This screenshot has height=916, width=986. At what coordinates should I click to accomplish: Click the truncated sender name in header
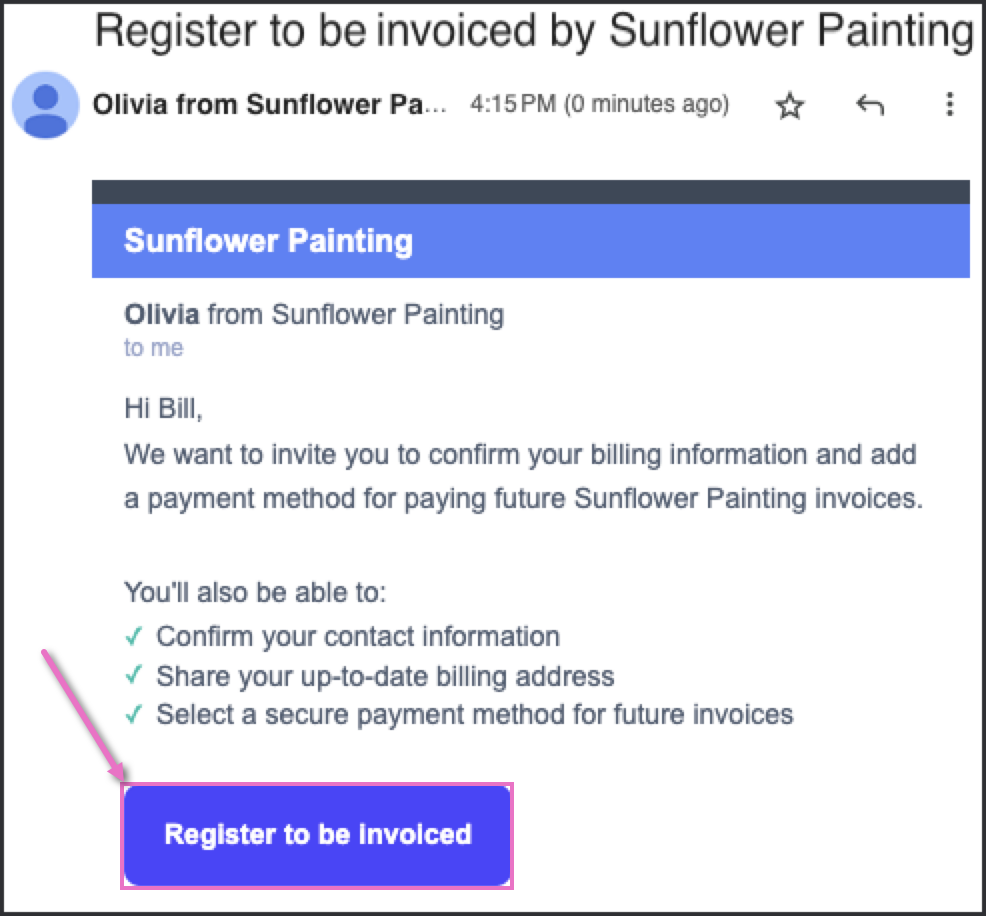click(270, 104)
